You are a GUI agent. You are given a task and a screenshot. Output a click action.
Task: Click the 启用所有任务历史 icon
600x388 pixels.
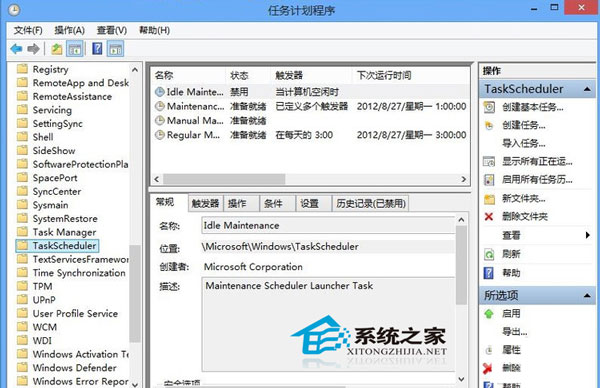[x=489, y=179]
